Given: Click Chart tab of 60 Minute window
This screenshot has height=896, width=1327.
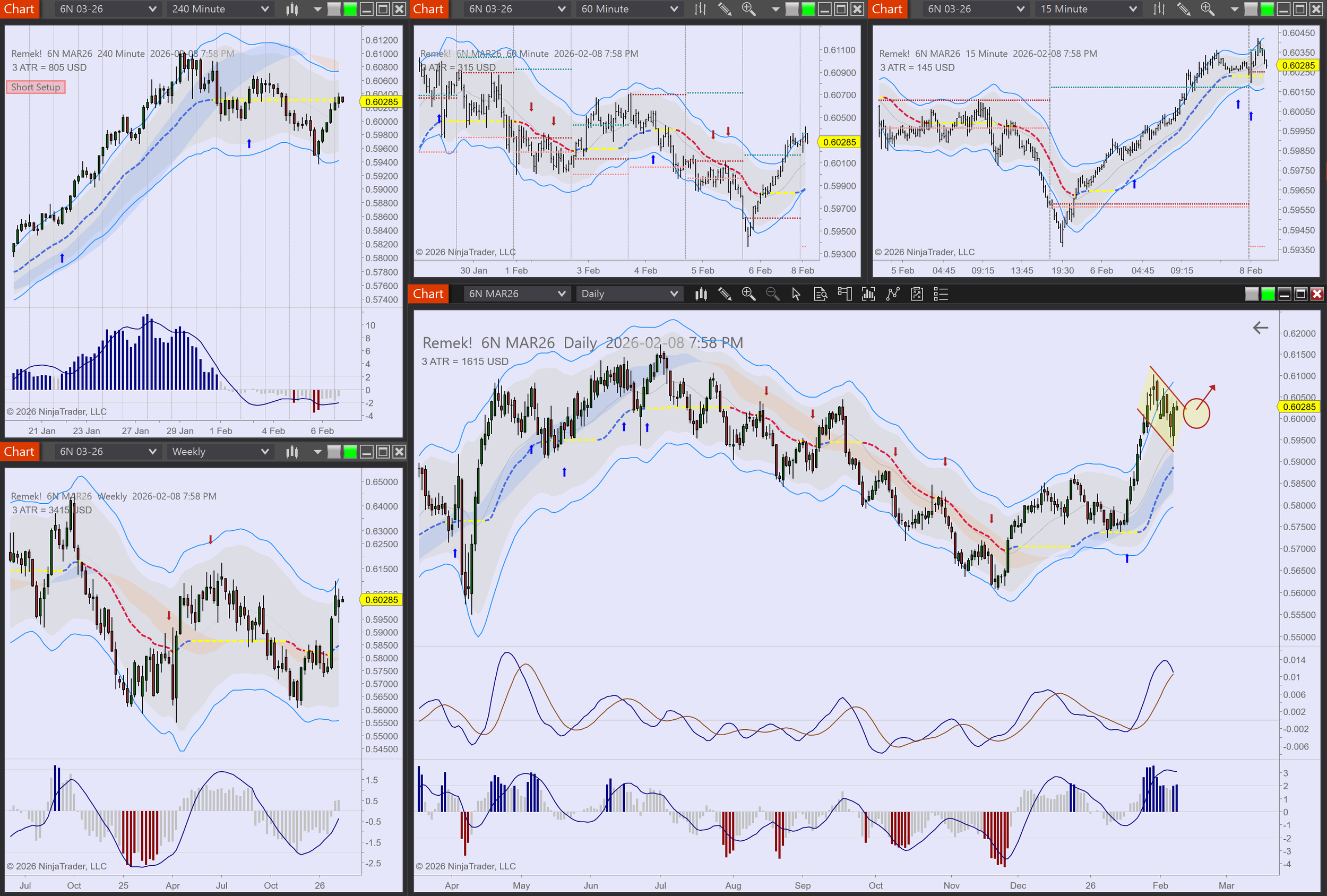Looking at the screenshot, I should pos(428,9).
